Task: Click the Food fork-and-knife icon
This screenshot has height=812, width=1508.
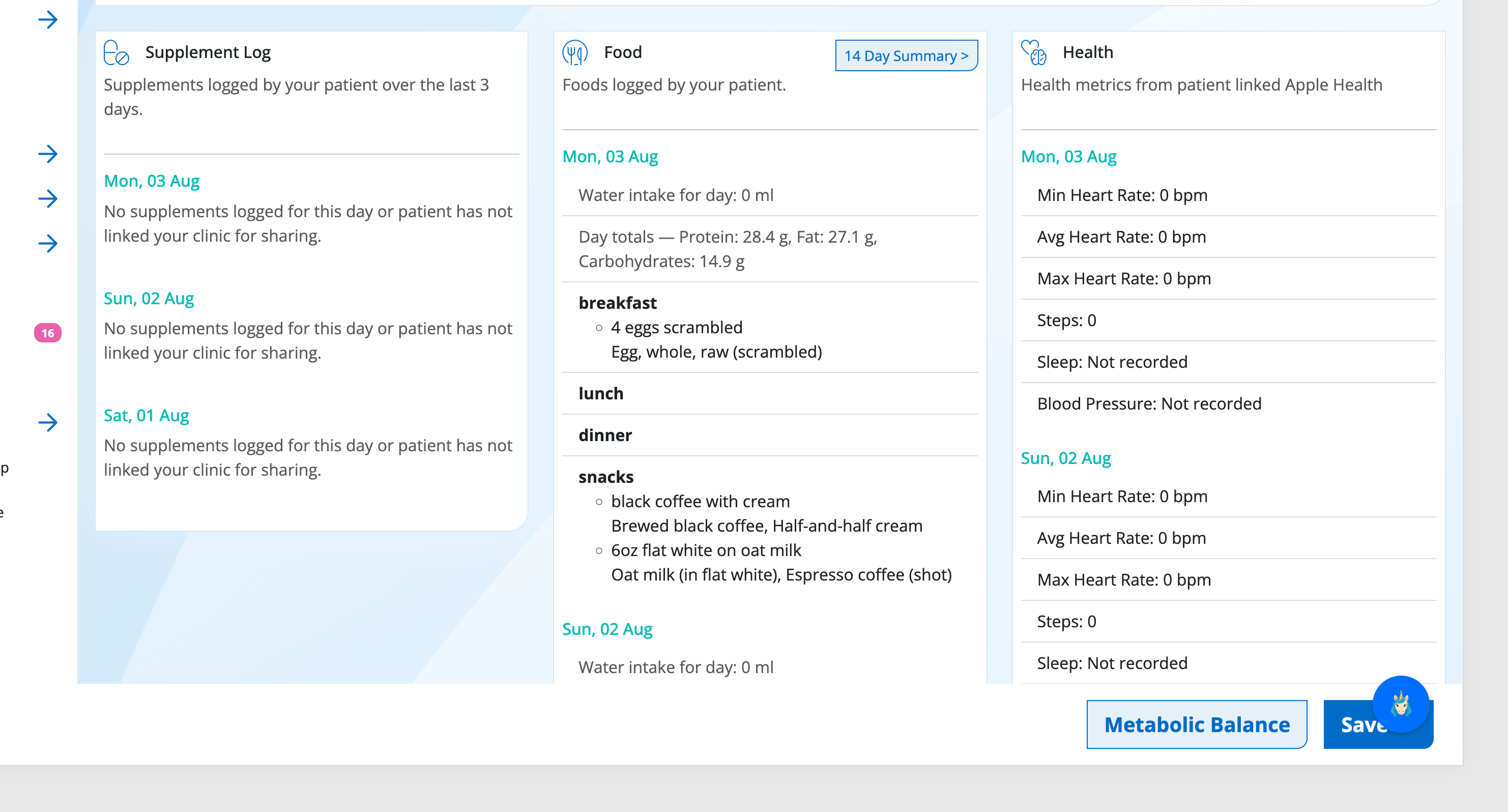Action: [575, 53]
